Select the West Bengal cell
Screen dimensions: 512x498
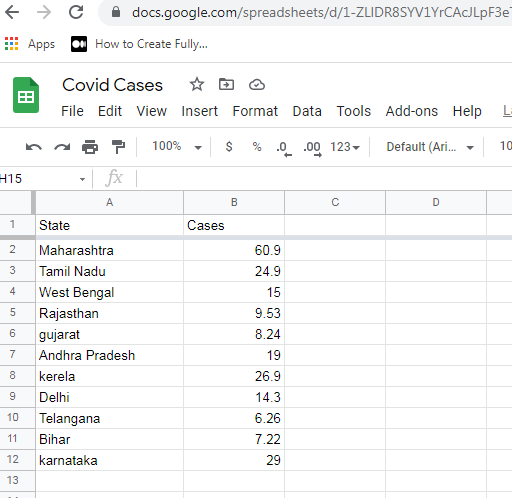pyautogui.click(x=109, y=292)
